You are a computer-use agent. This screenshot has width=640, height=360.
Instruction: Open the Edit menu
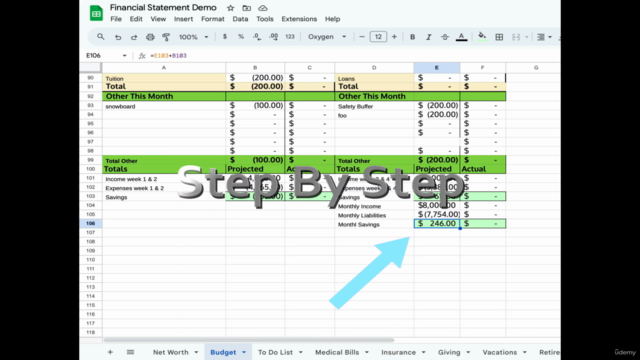[136, 19]
